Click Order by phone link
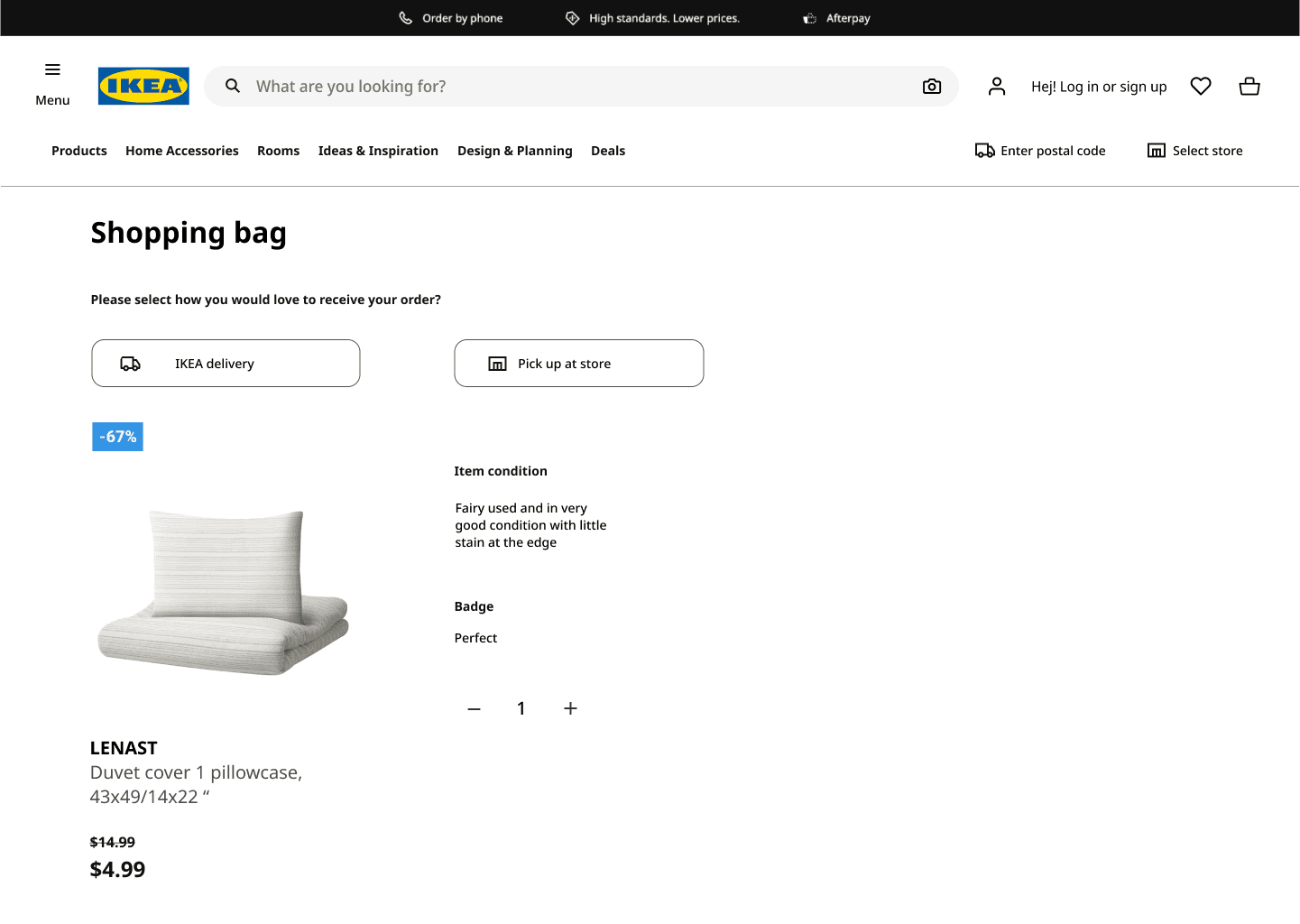The image size is (1300, 924). point(463,18)
